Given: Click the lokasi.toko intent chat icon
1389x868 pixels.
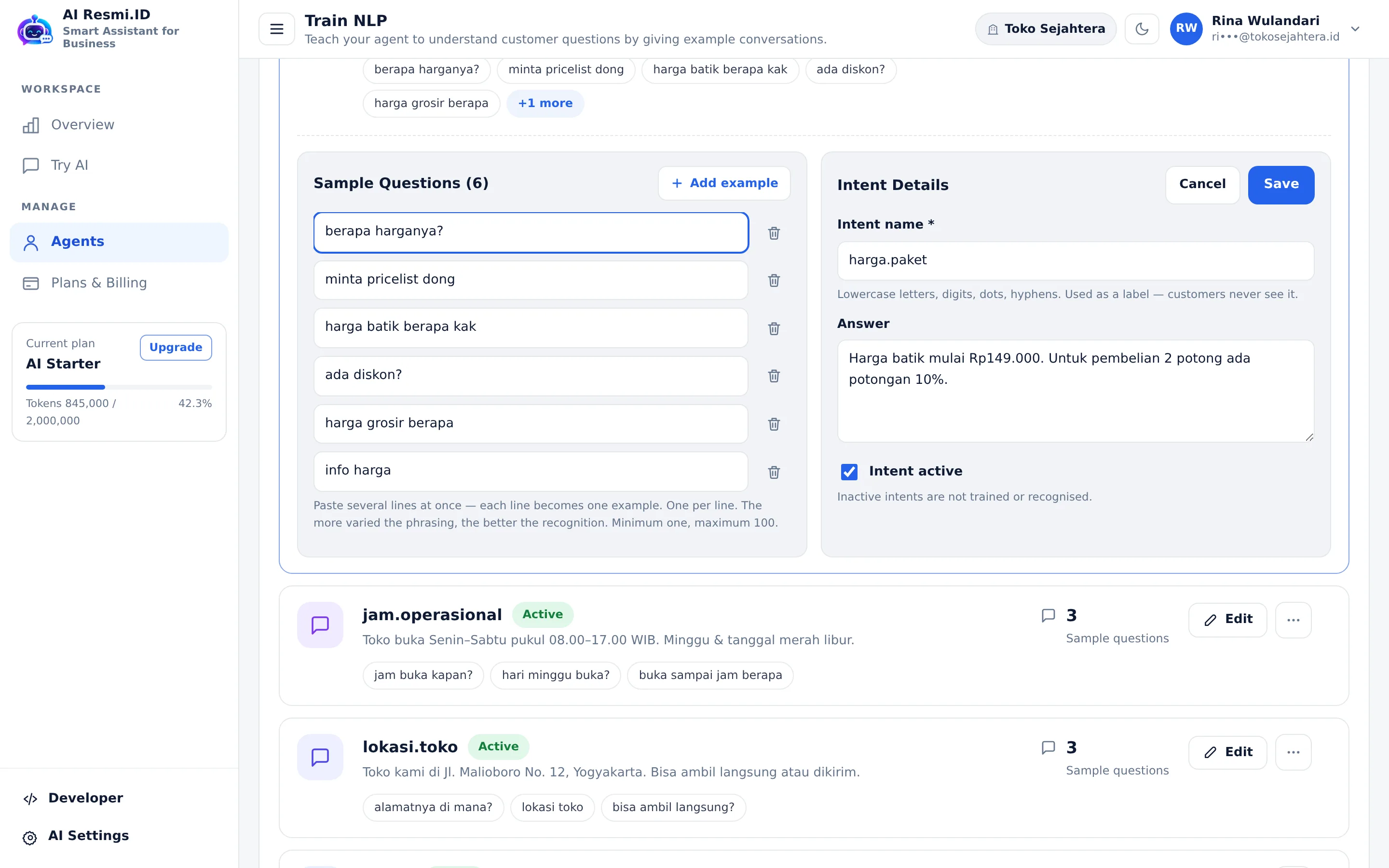Looking at the screenshot, I should [320, 757].
